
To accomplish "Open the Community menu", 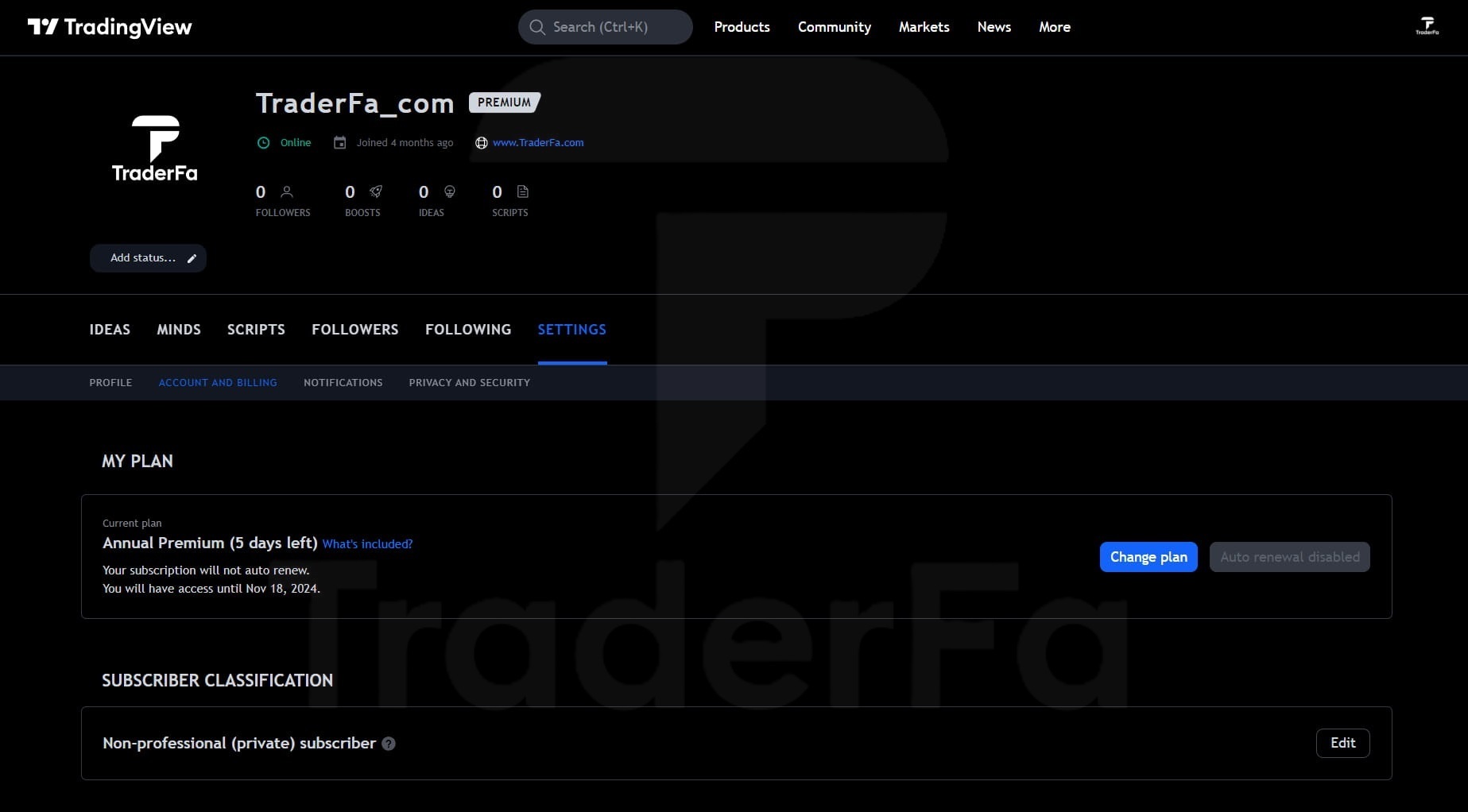I will point(835,27).
